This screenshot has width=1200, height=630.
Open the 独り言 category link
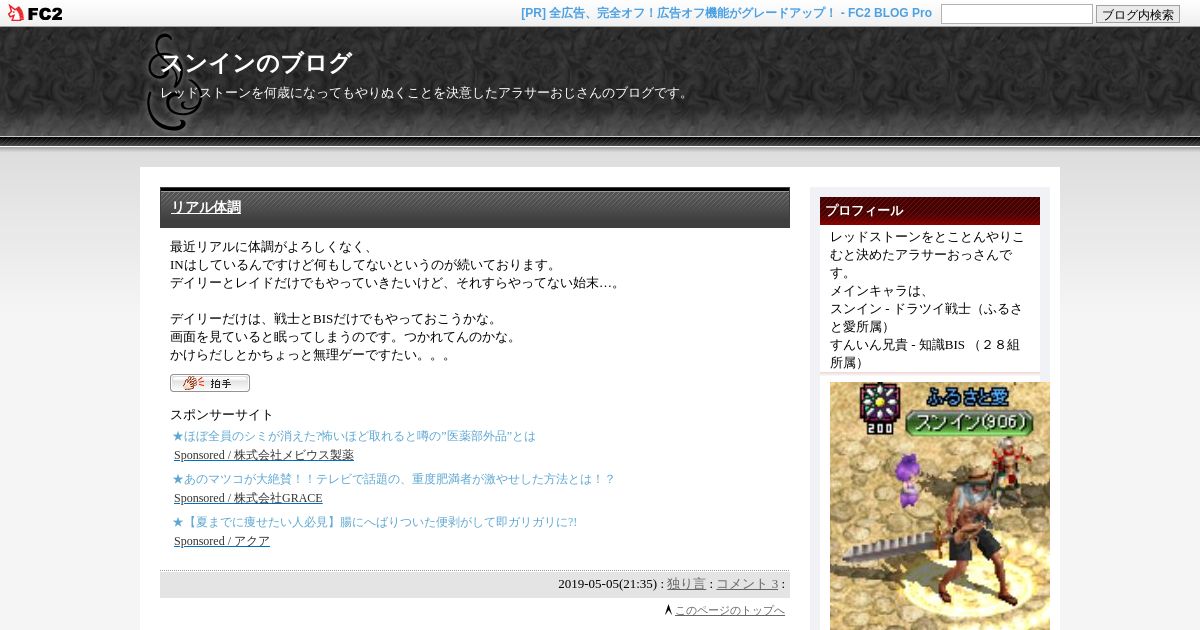point(686,584)
